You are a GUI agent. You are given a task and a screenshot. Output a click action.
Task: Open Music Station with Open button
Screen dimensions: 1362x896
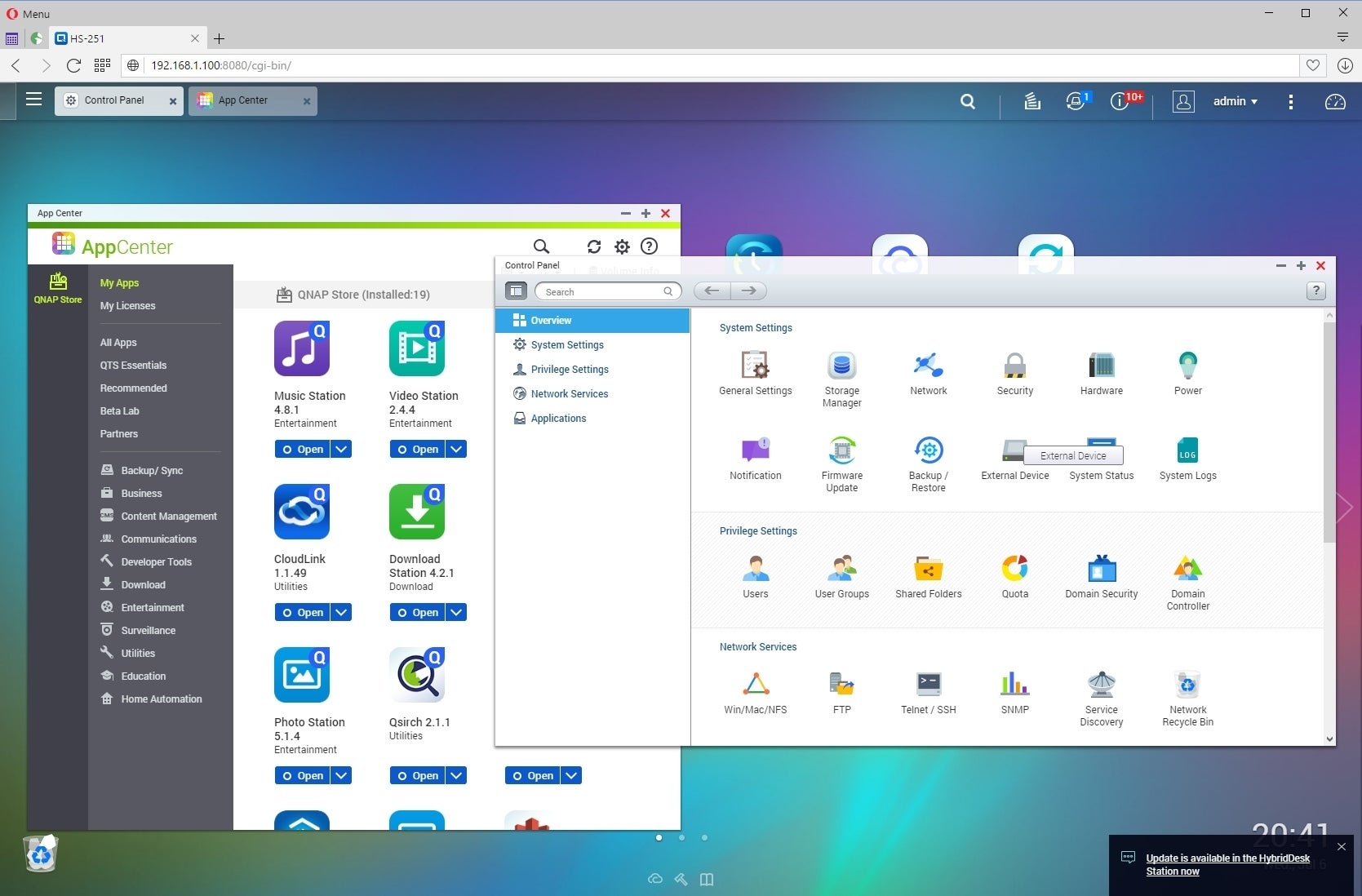click(303, 449)
